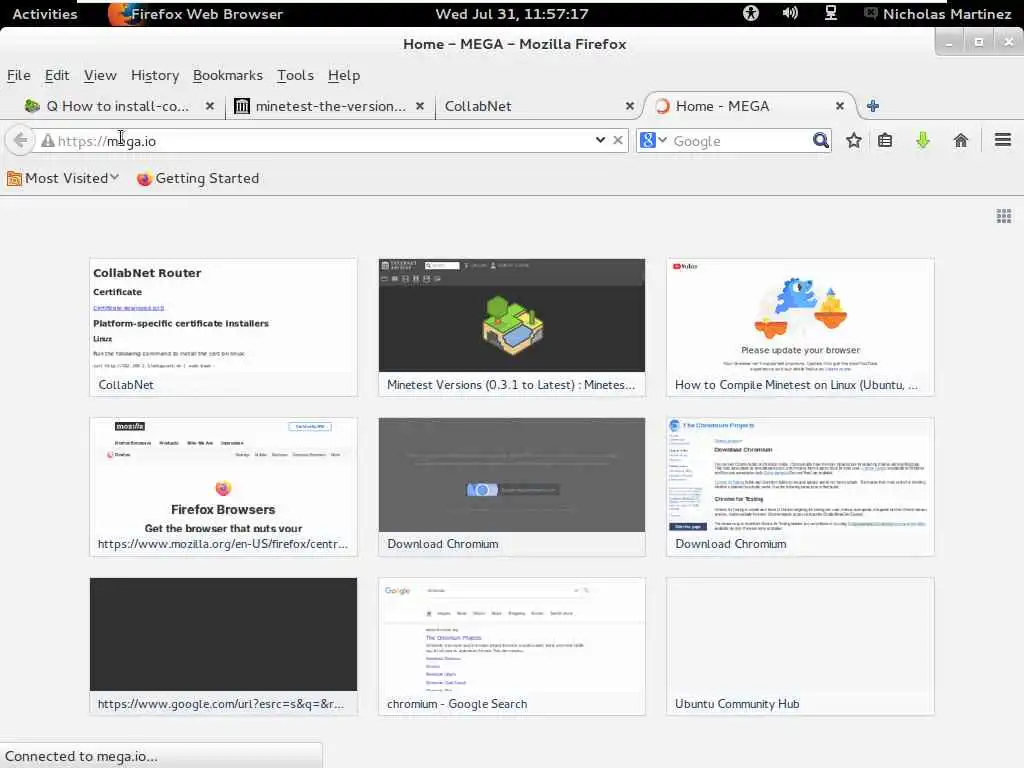Close the Home - MEGA tab
This screenshot has width=1024, height=768.
(x=839, y=106)
